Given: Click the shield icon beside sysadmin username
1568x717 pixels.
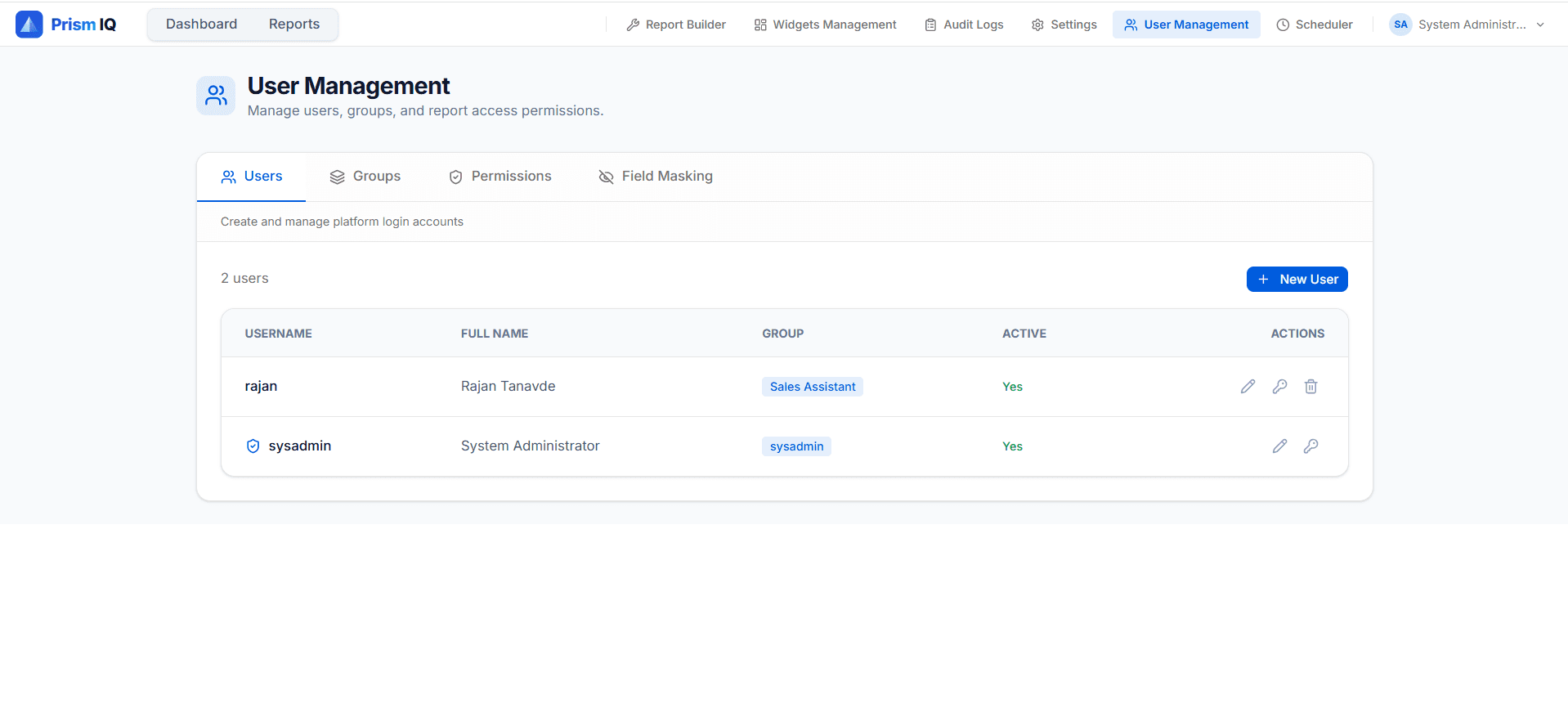Looking at the screenshot, I should point(253,446).
